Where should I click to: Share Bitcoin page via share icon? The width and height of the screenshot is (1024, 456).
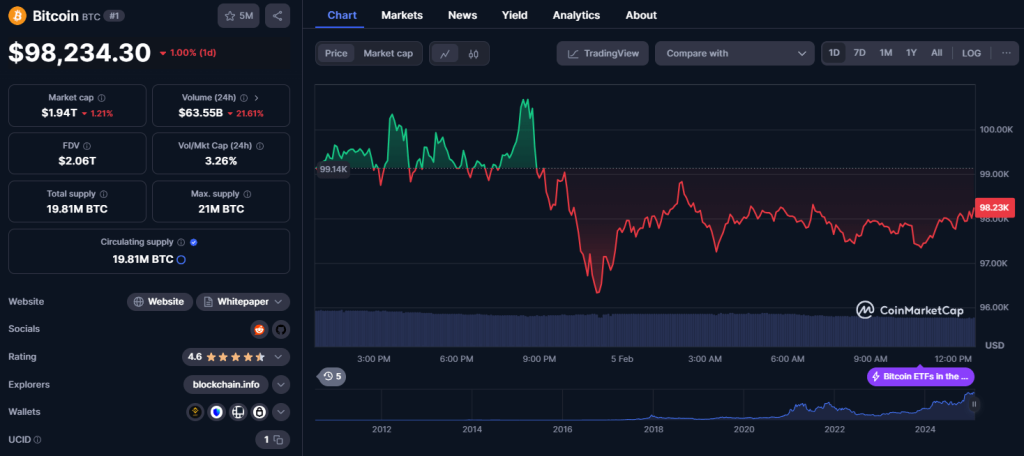(277, 15)
